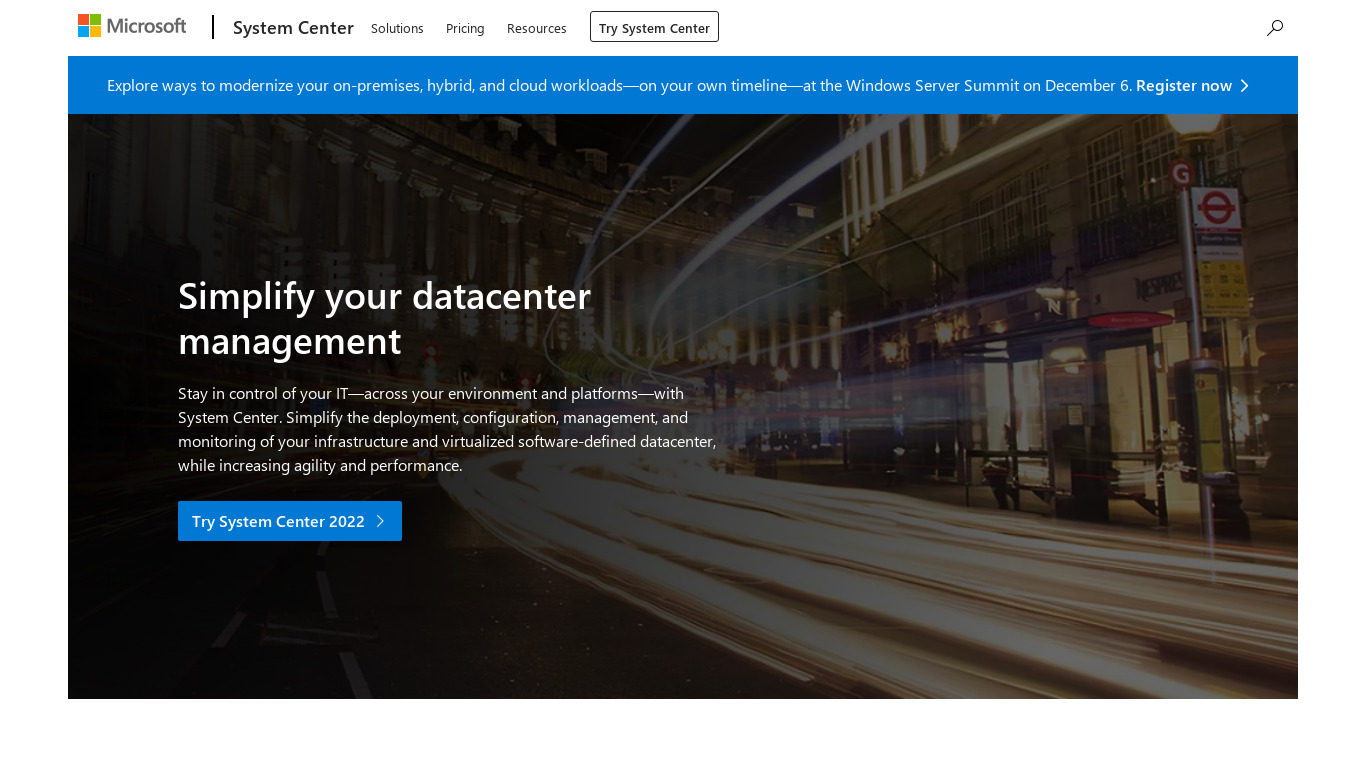1366x768 pixels.
Task: Click the Windows Server Summit banner text
Action: pyautogui.click(x=619, y=86)
